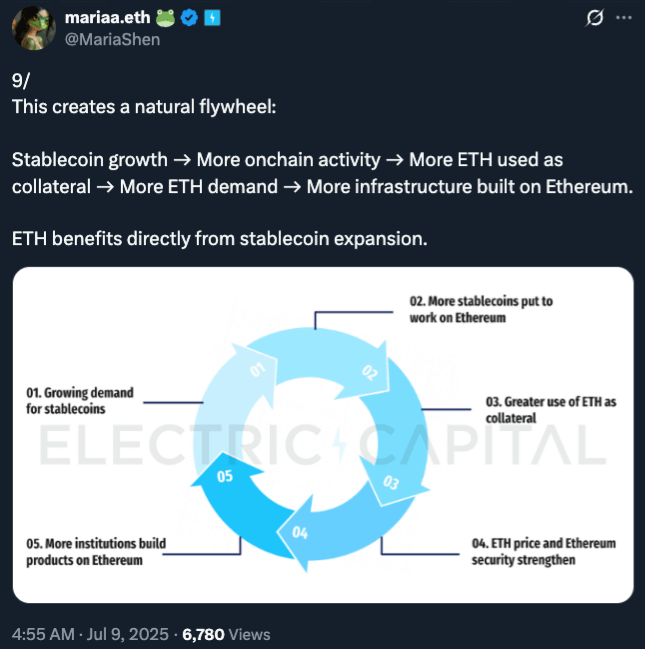Click the Grok icon on the post

pyautogui.click(x=594, y=18)
